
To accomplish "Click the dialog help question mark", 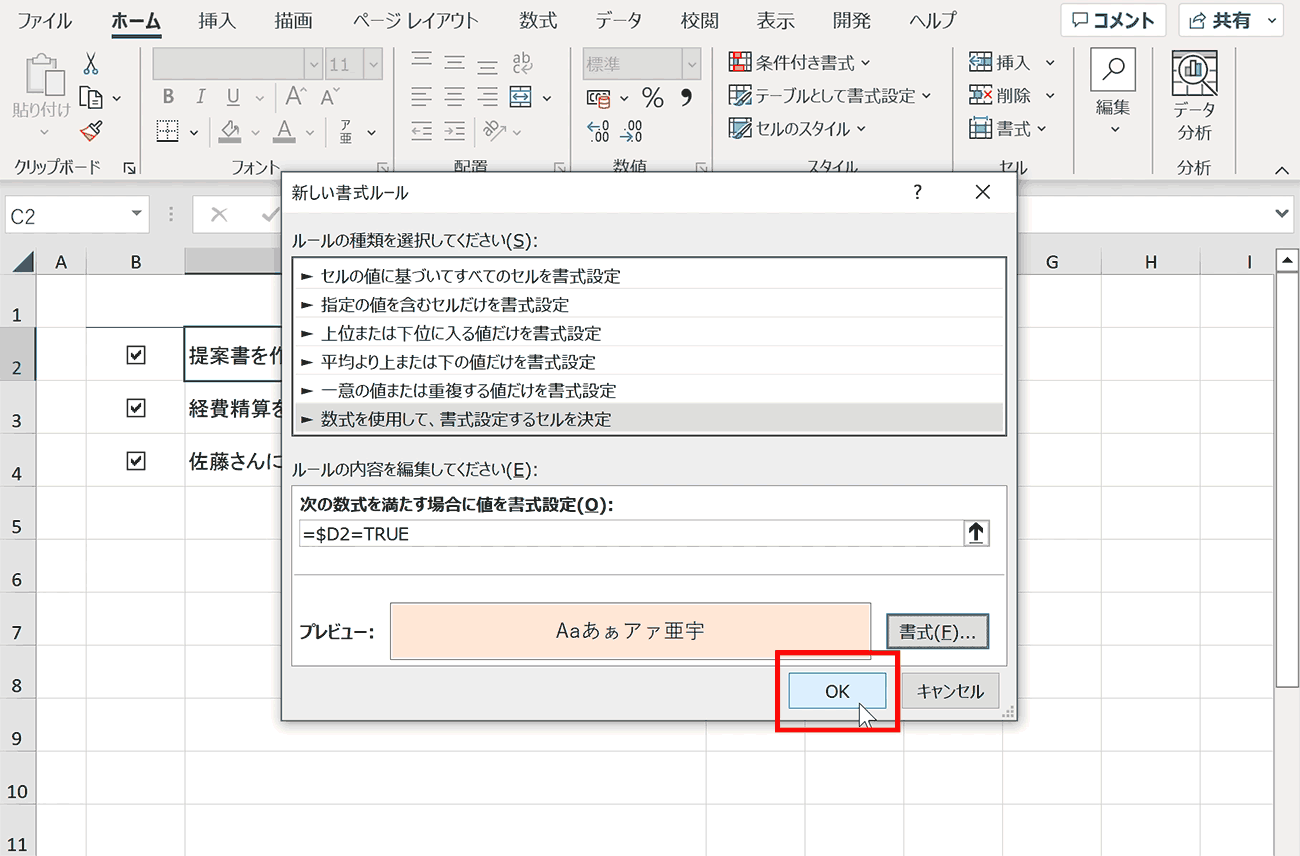I will [918, 192].
